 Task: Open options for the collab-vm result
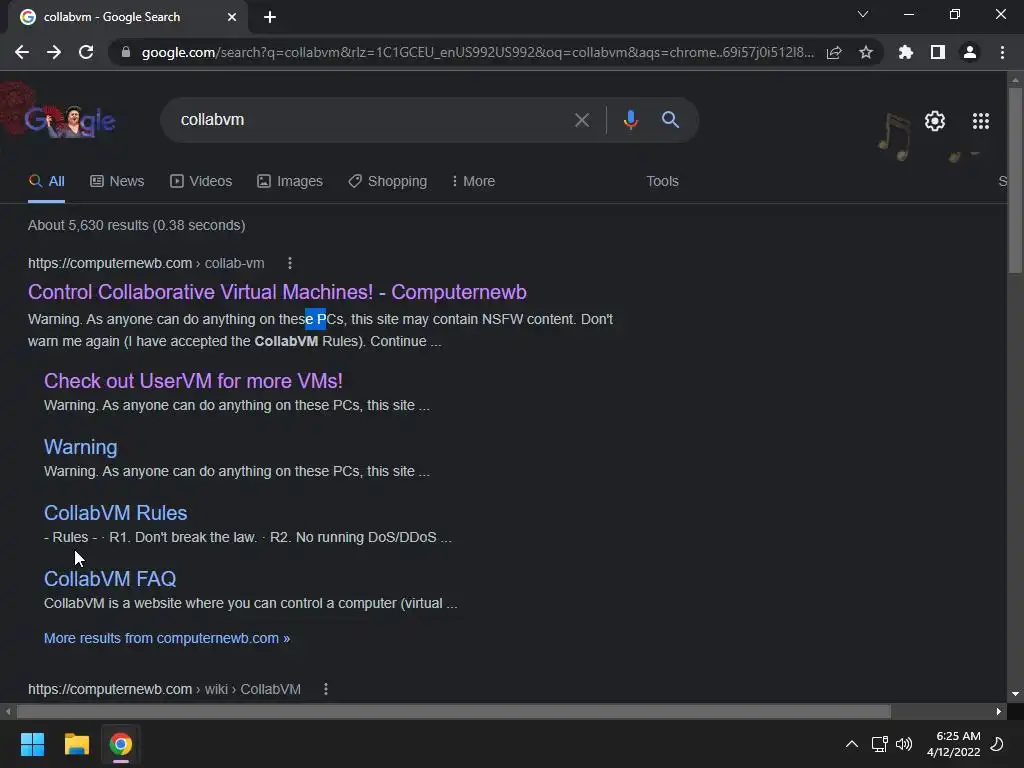pos(290,263)
